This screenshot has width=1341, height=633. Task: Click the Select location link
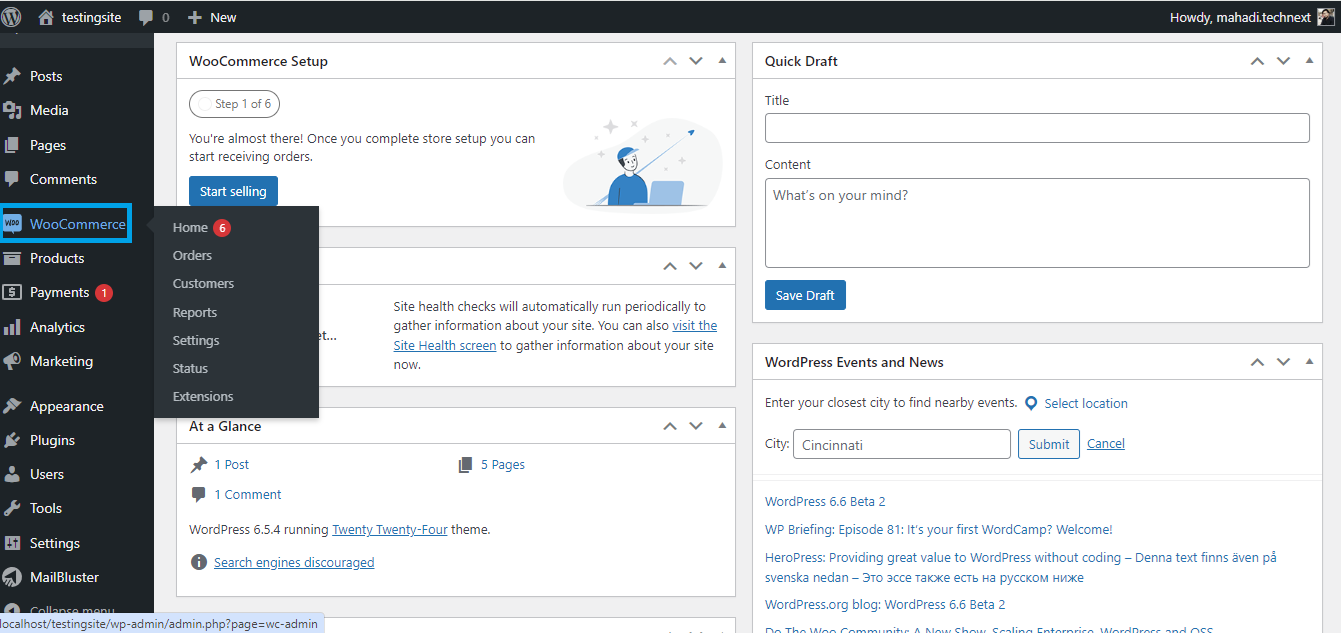pyautogui.click(x=1086, y=403)
